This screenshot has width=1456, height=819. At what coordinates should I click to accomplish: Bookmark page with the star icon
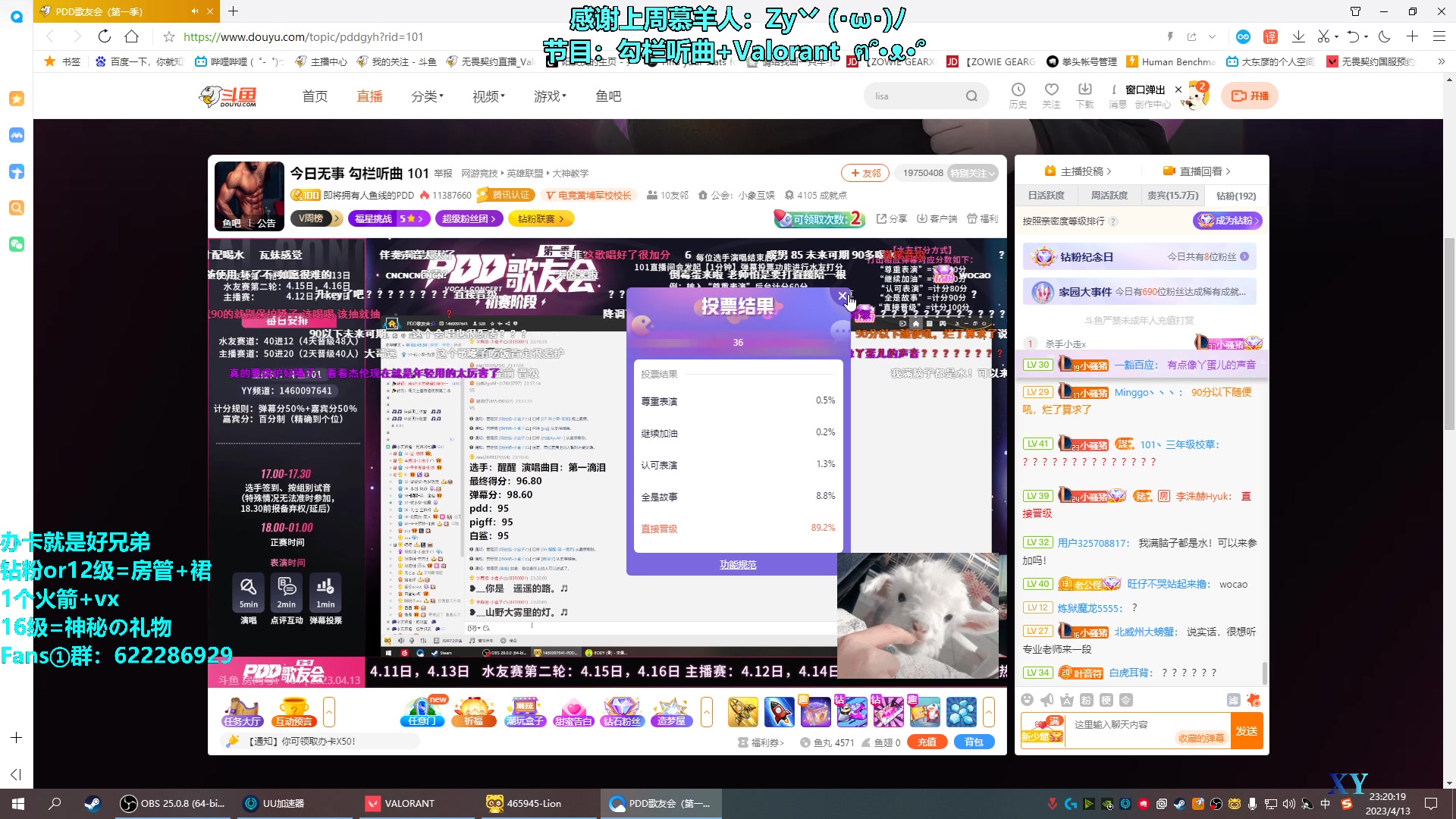pos(169,36)
